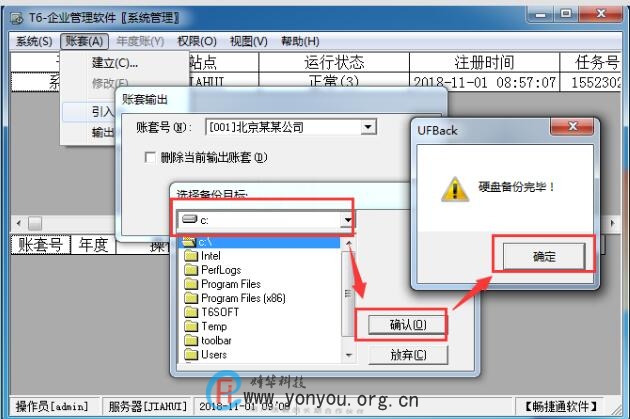
Task: Open the c: drive selector dropdown
Action: 347,220
